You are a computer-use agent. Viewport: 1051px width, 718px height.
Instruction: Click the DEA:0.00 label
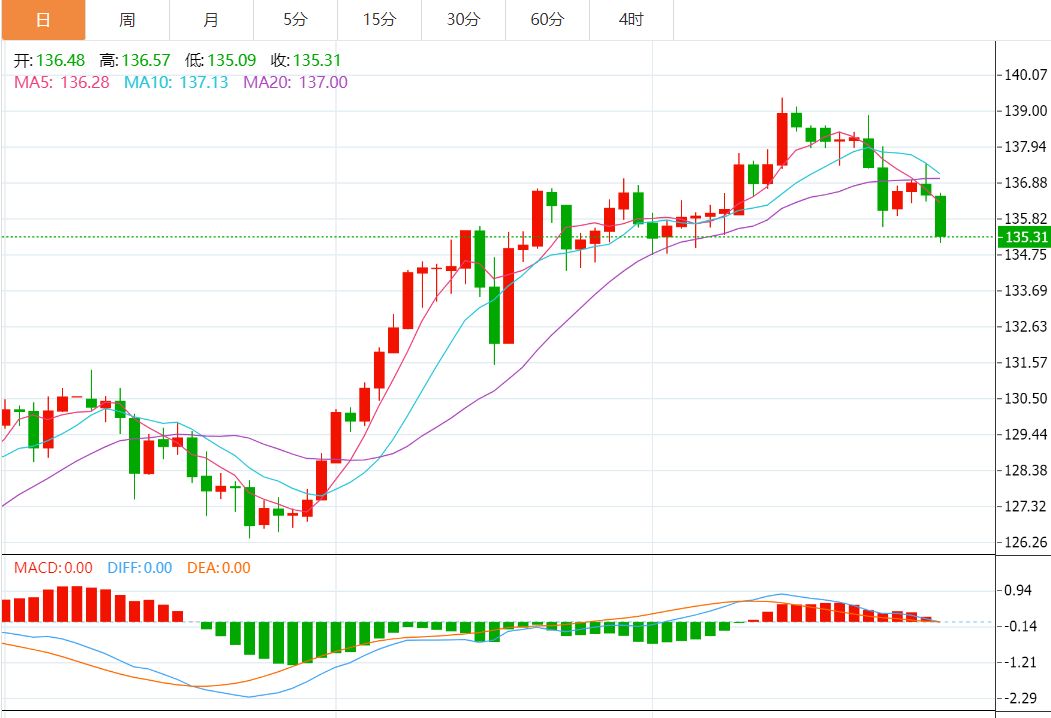219,568
